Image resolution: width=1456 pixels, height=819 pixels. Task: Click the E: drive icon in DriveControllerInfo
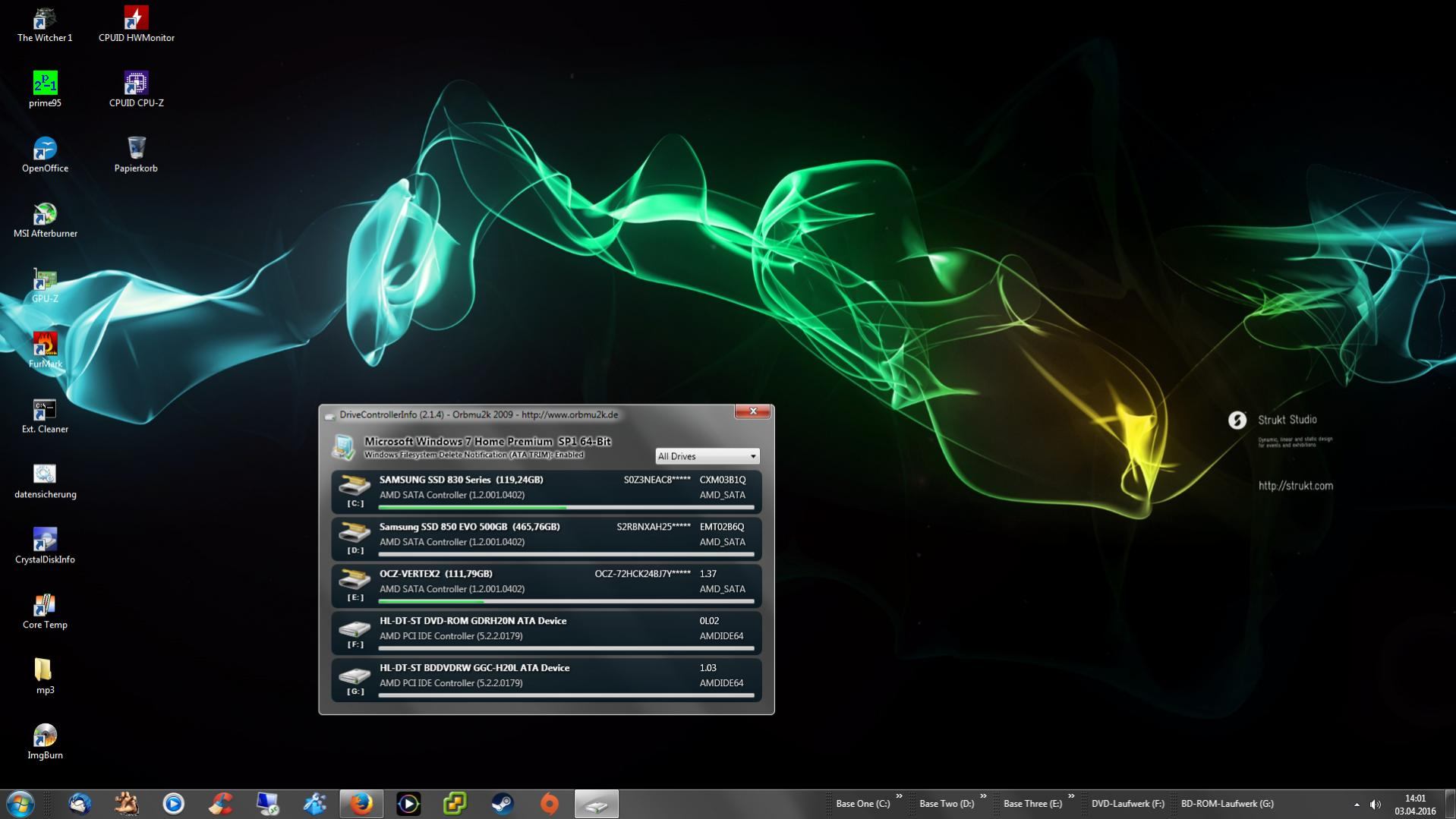(355, 579)
